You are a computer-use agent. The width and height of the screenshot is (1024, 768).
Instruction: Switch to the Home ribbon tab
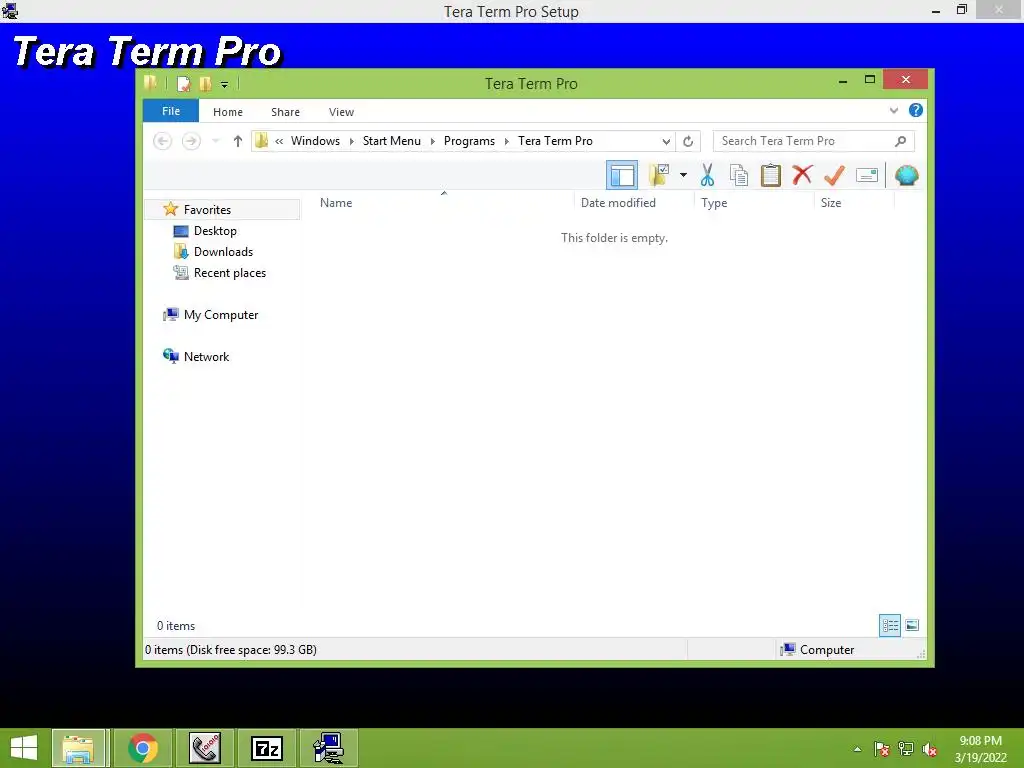(x=228, y=112)
